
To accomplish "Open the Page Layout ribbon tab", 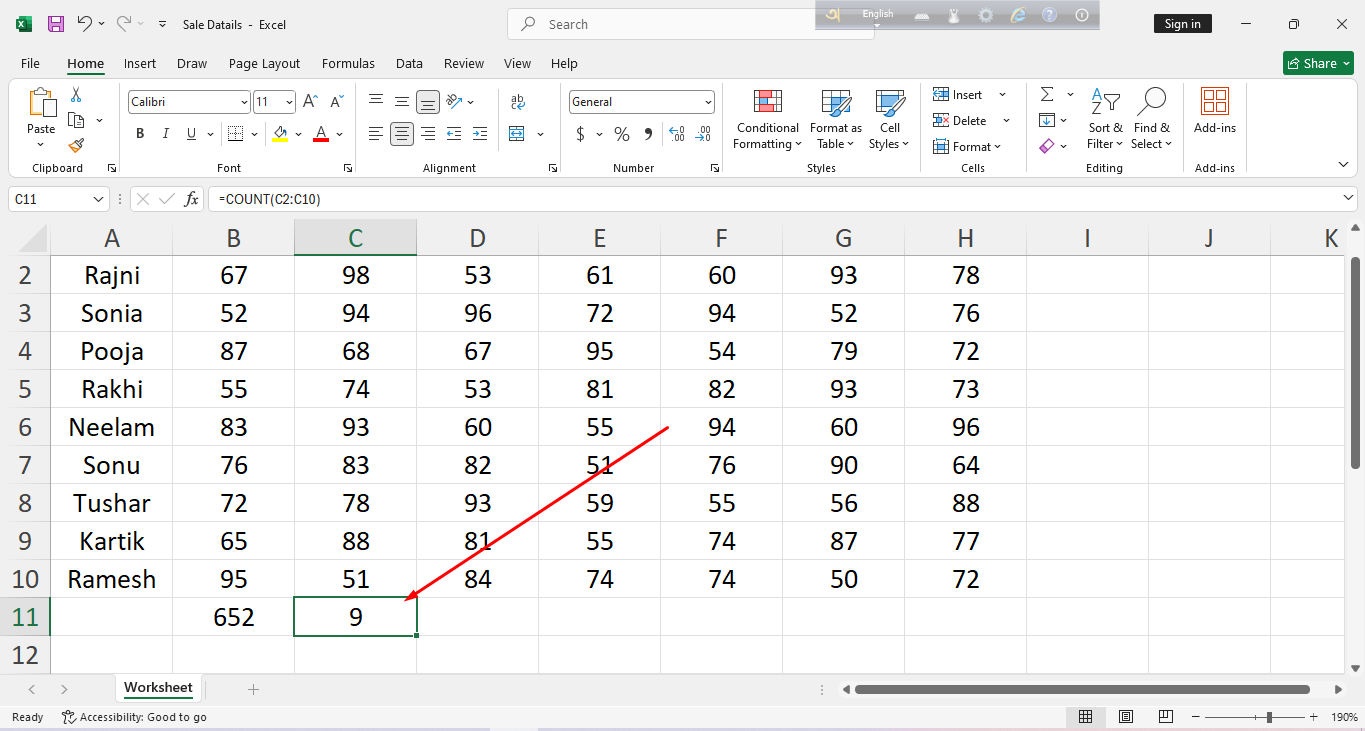I will tap(264, 63).
